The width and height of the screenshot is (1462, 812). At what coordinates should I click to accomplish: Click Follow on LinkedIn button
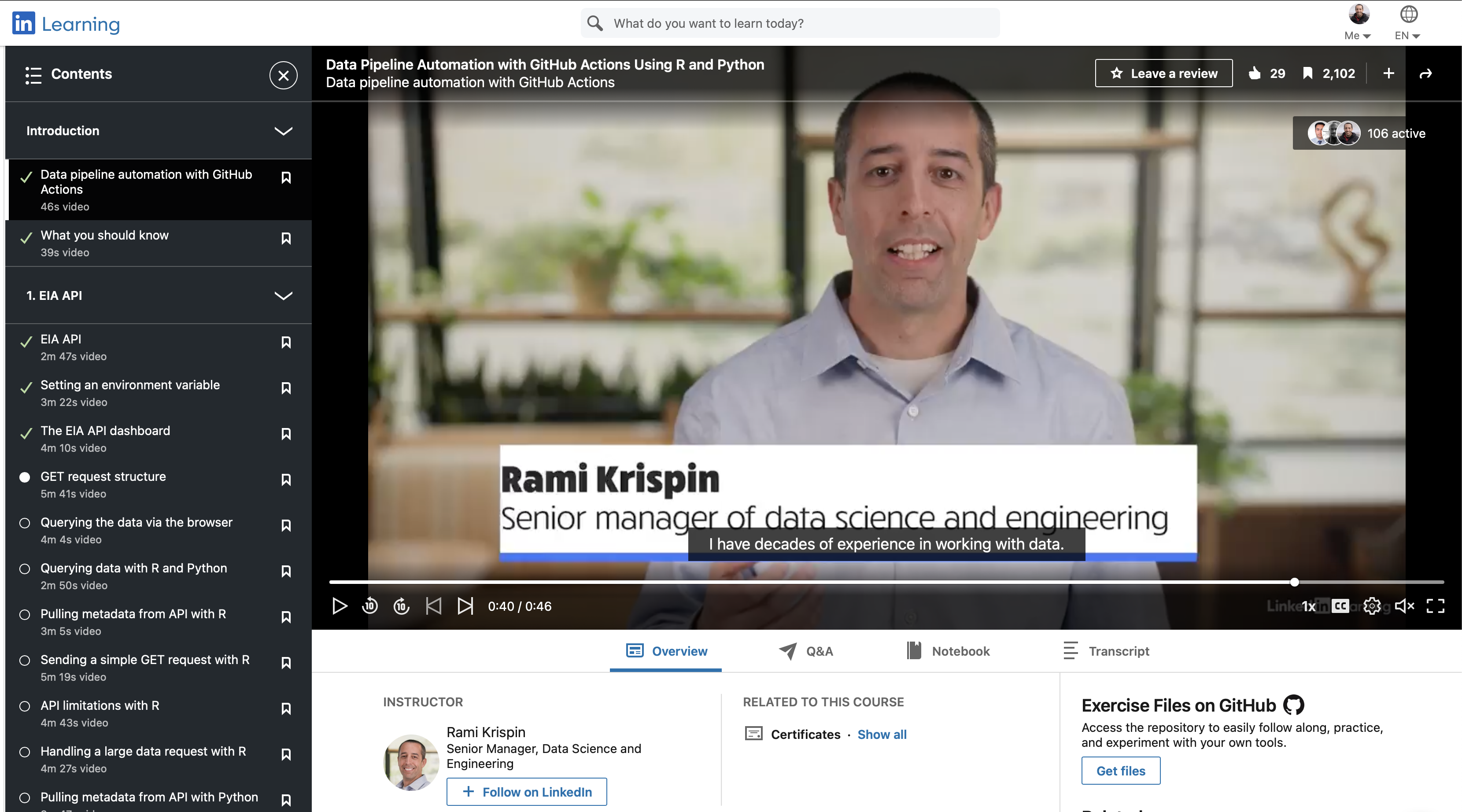(526, 792)
